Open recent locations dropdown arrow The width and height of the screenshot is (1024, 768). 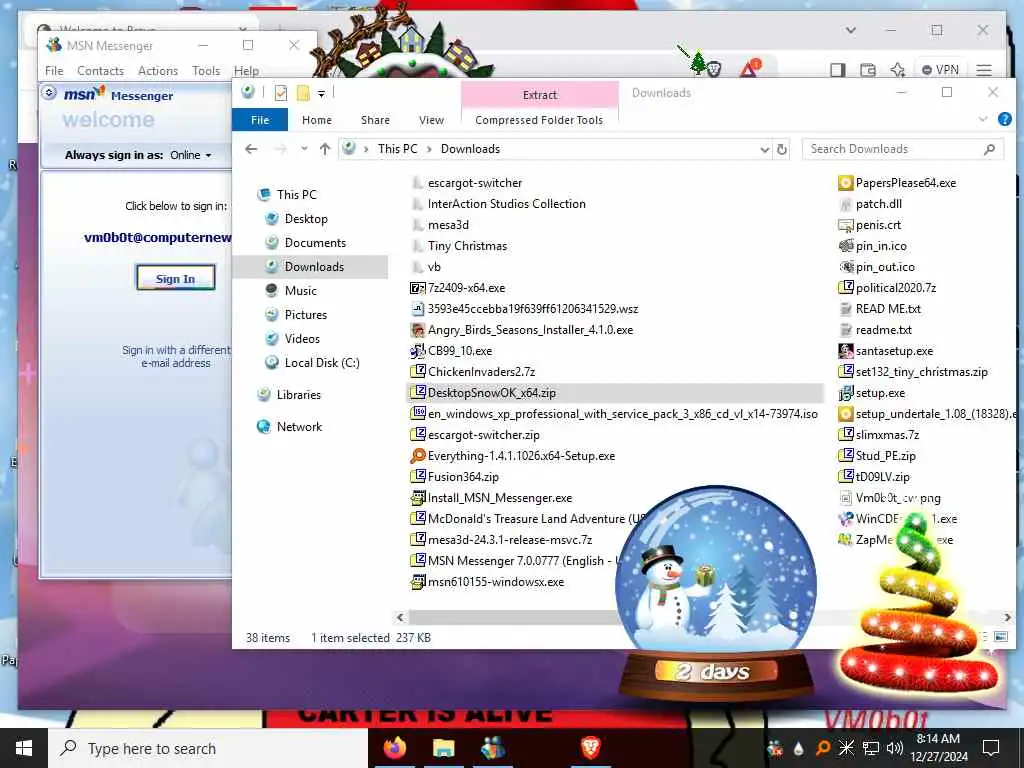304,149
